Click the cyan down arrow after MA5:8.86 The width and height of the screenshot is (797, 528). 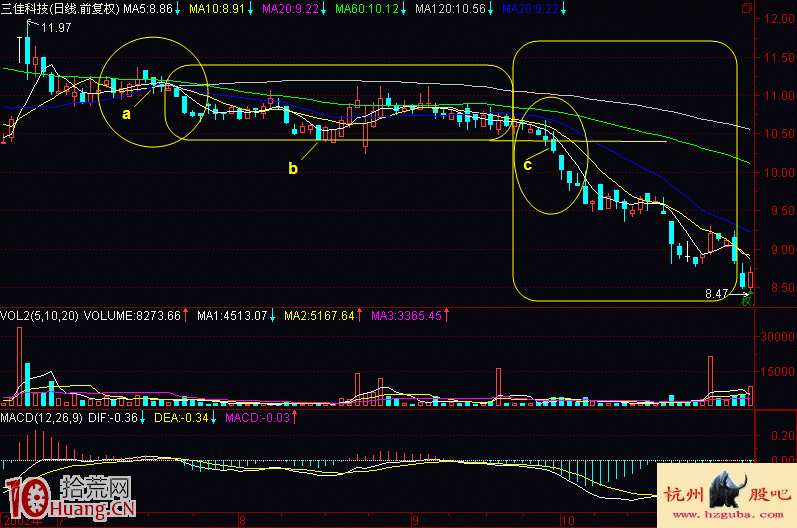(x=177, y=9)
